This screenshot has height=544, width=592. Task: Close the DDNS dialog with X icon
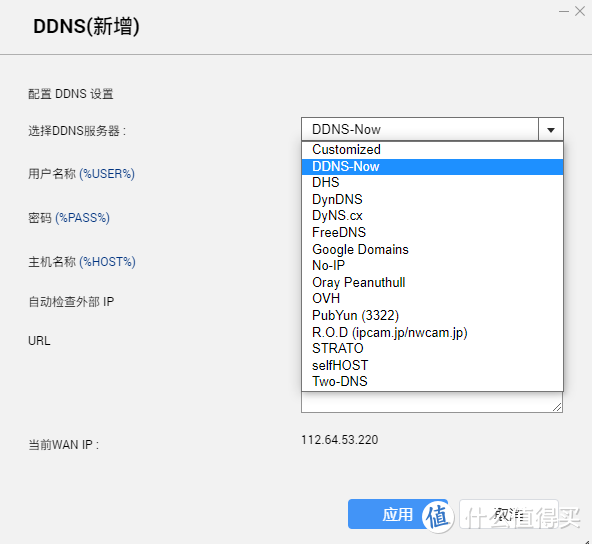[x=580, y=11]
